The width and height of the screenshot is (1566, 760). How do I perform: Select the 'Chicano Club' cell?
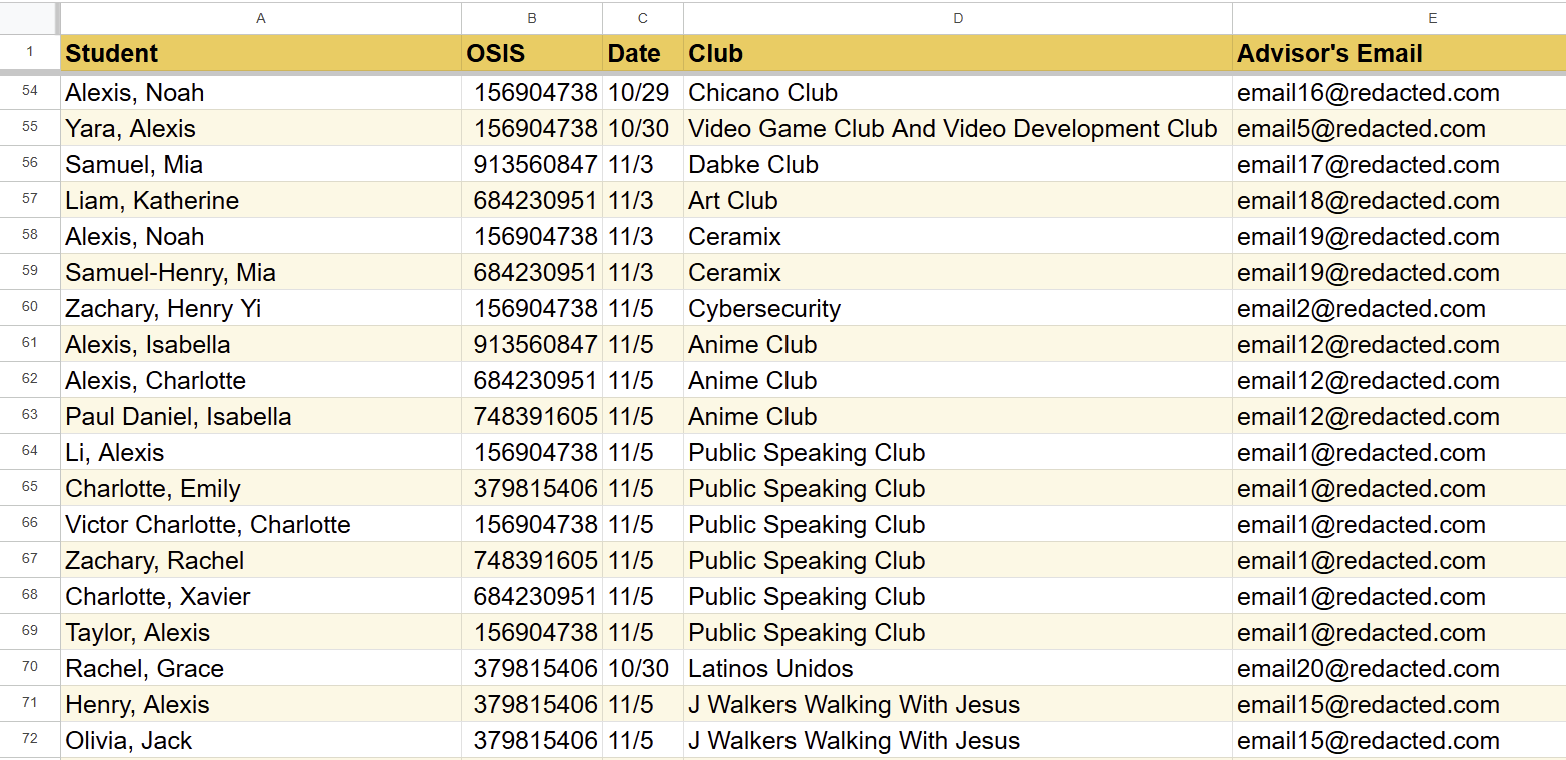tap(958, 92)
